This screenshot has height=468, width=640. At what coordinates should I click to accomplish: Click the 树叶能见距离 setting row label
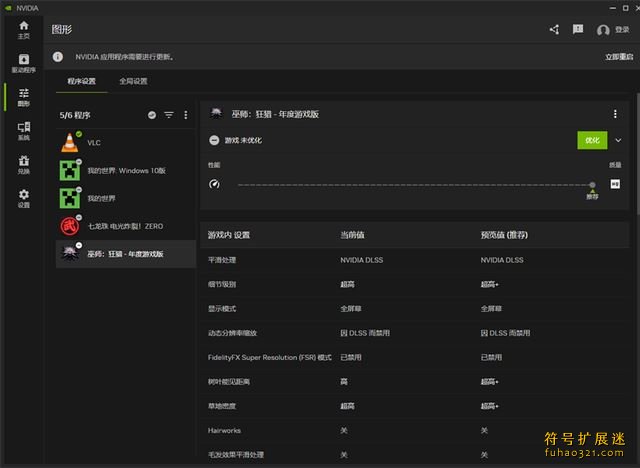(x=229, y=382)
